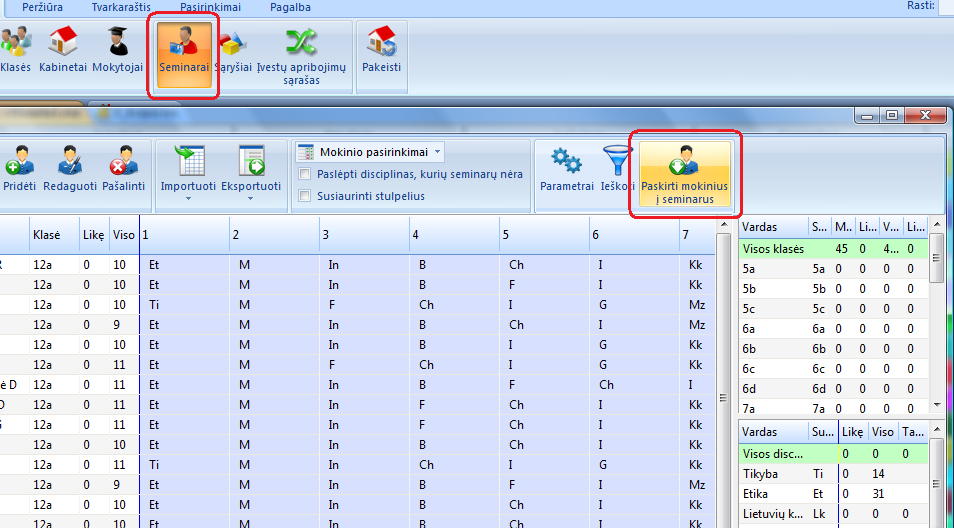Viewport: 954px width, 528px height.
Task: Enable Paslėpti disciplinas, kurių seminarų nėra checkbox
Action: [307, 174]
